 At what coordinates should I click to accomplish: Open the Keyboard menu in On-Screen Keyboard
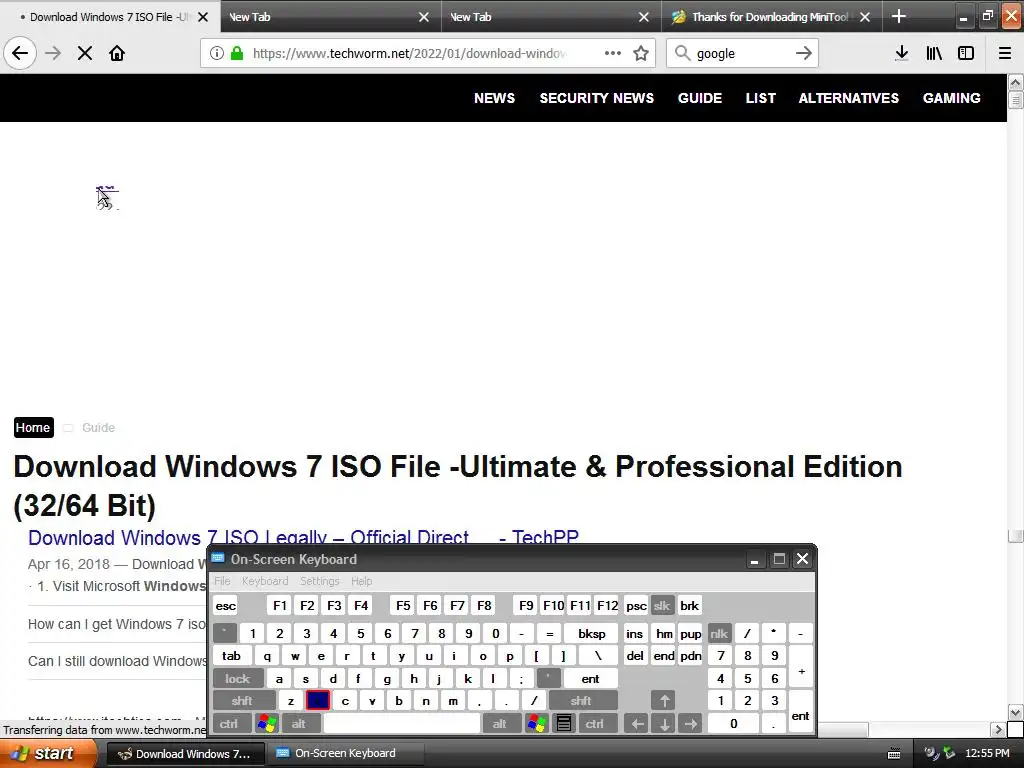[264, 581]
